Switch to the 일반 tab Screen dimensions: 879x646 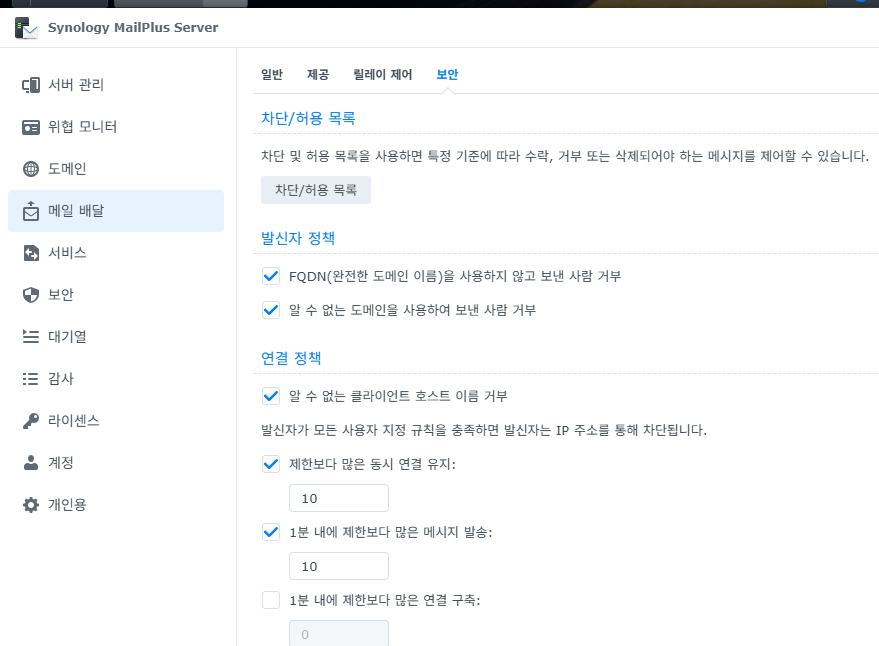coord(272,75)
